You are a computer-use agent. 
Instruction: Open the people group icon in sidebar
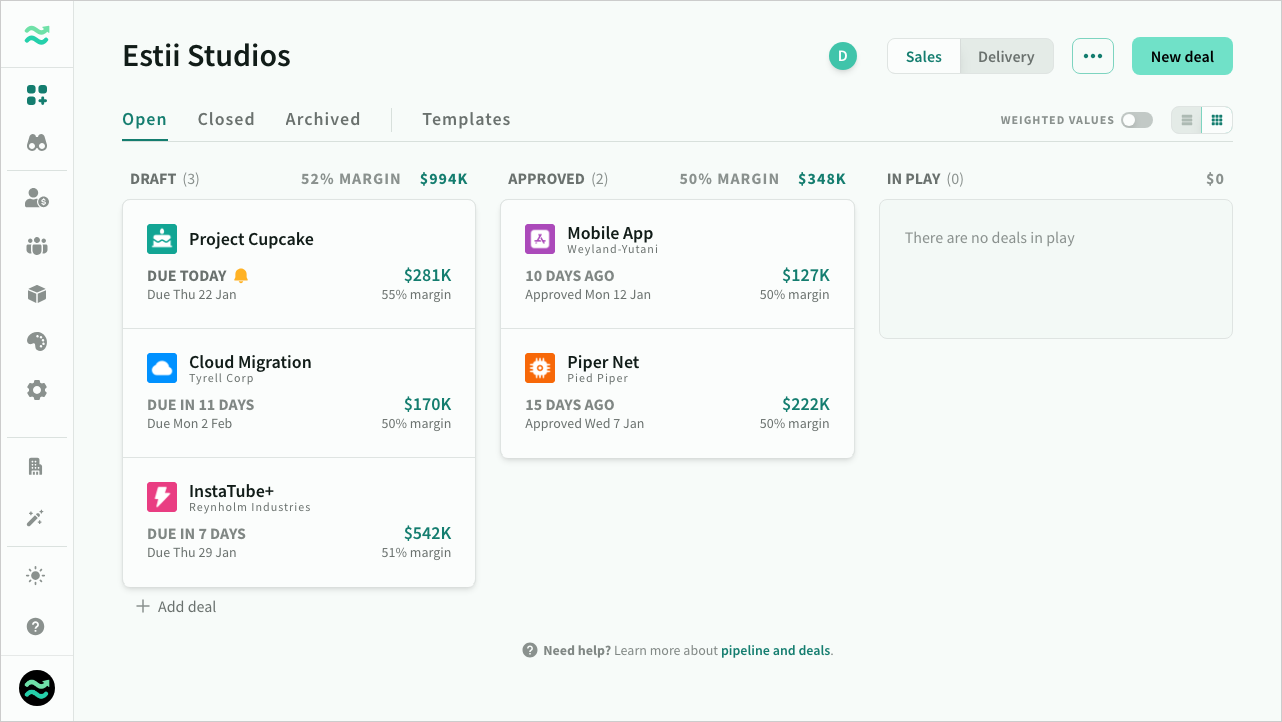37,246
